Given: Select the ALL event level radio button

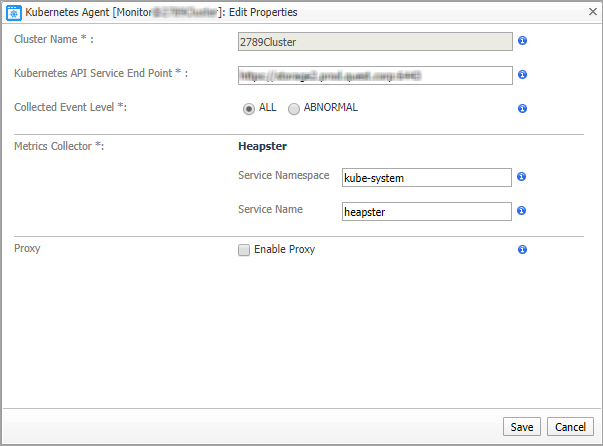Looking at the screenshot, I should pyautogui.click(x=248, y=108).
